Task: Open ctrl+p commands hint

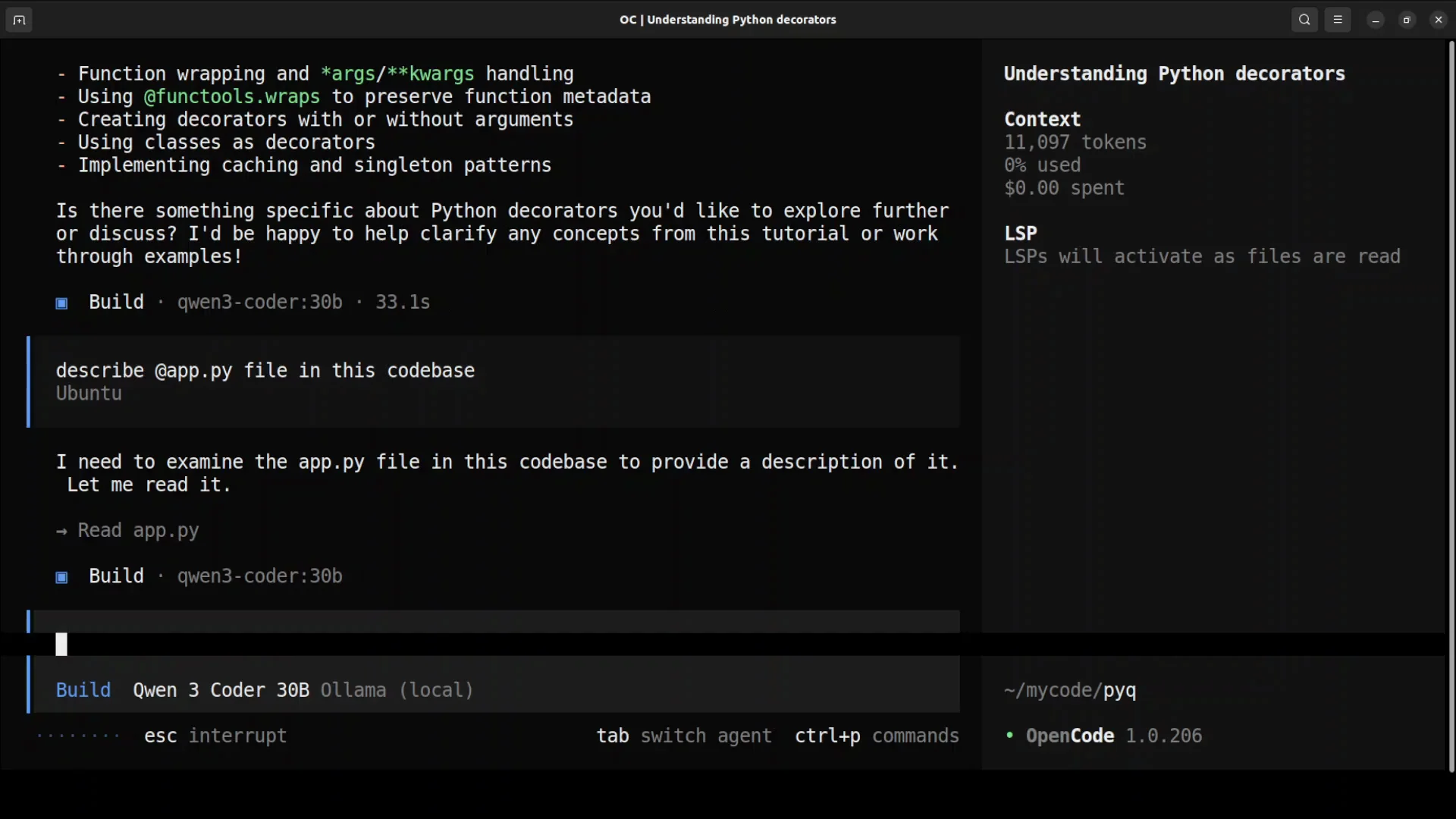Action: (x=877, y=736)
